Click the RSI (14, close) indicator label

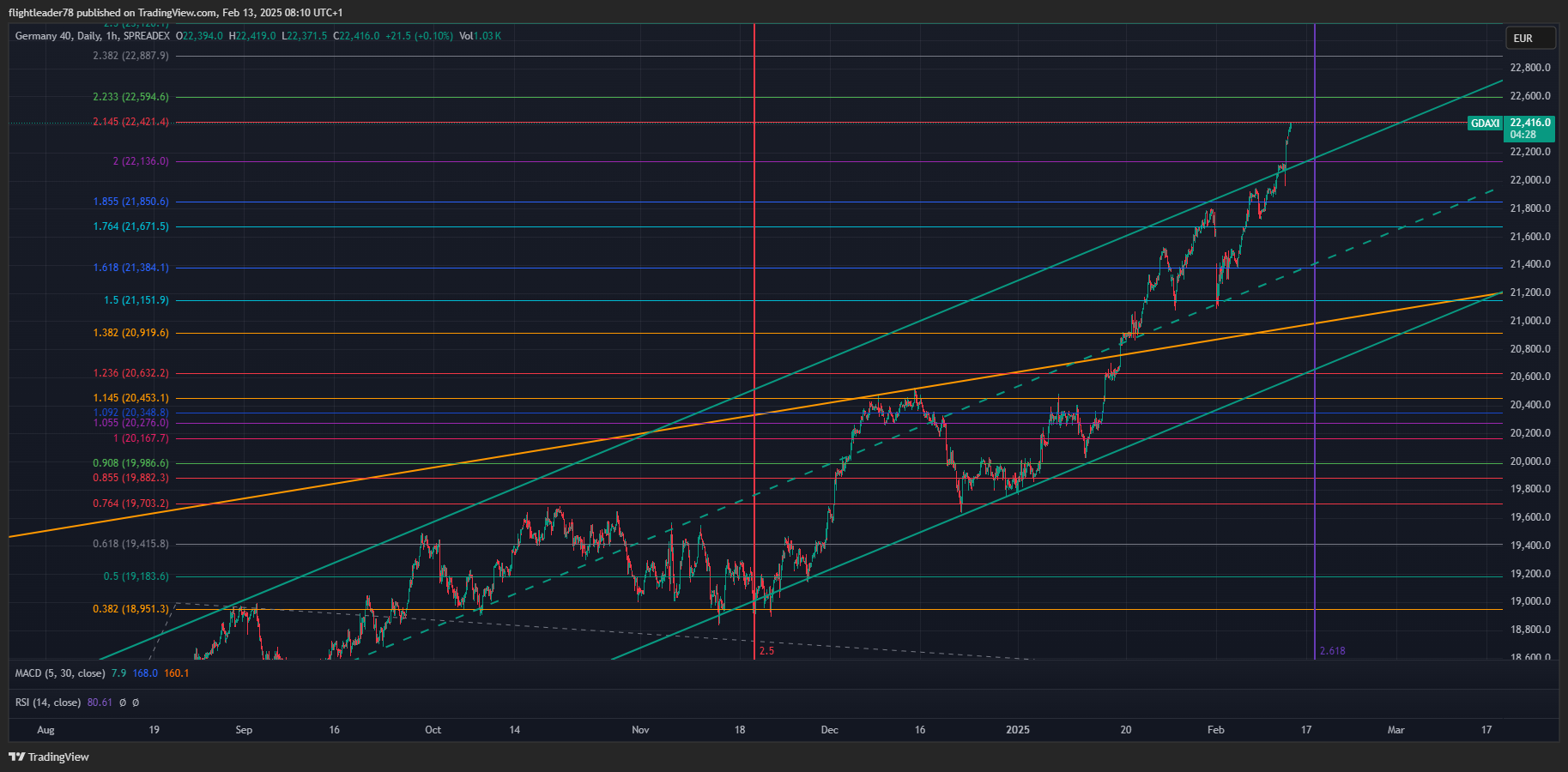[x=48, y=703]
